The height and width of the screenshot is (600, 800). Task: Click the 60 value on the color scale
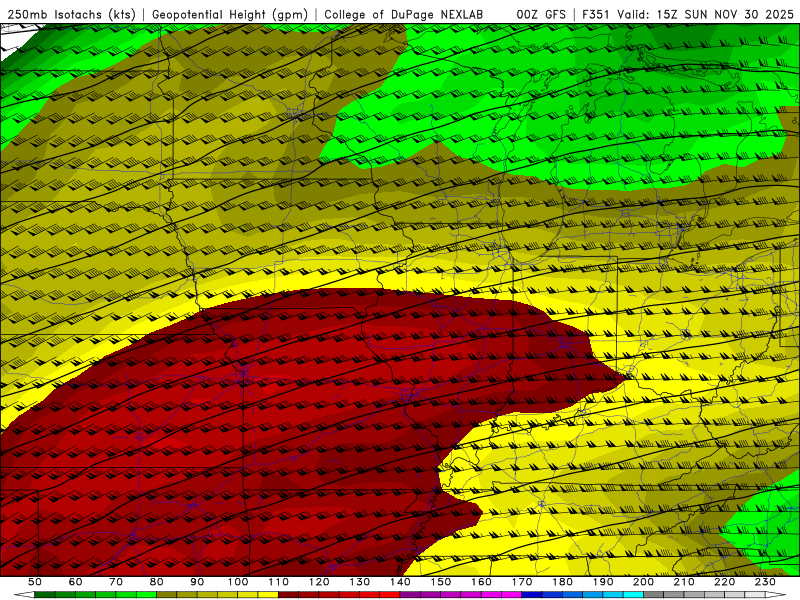[75, 582]
